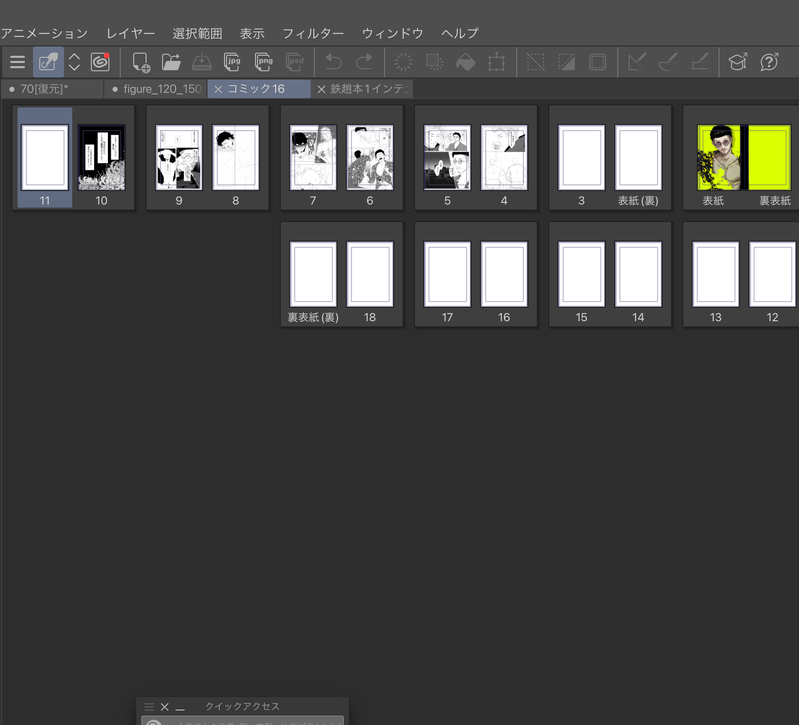The image size is (799, 725).
Task: Select page 5 thumbnail
Action: (x=447, y=157)
